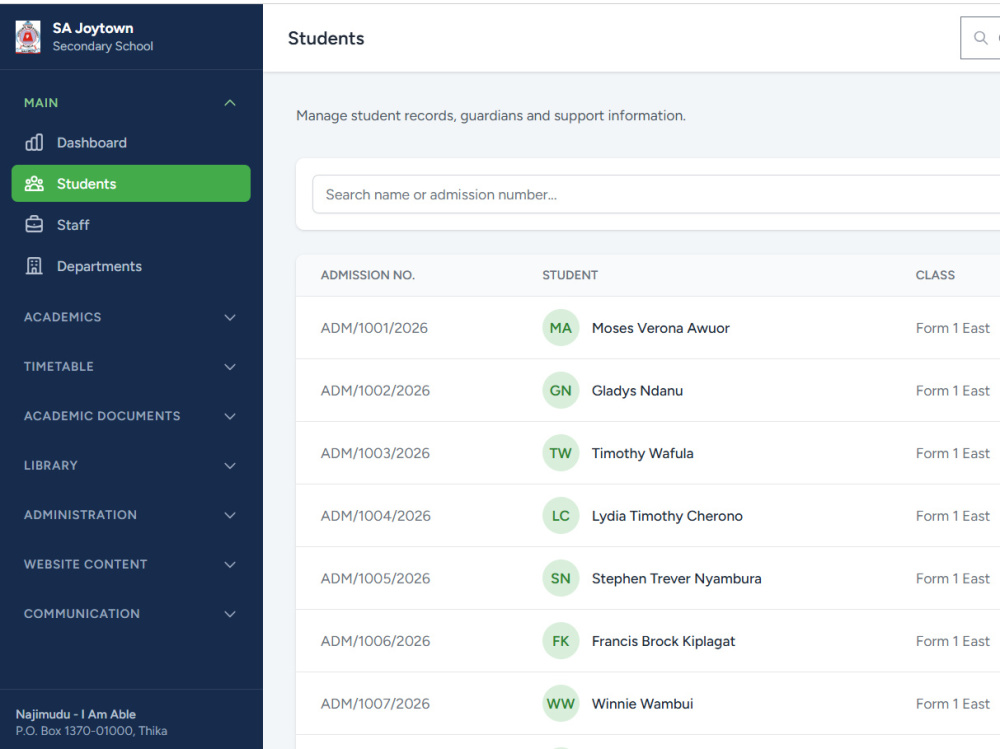Click the TW avatar for Timothy Wafula

point(561,453)
